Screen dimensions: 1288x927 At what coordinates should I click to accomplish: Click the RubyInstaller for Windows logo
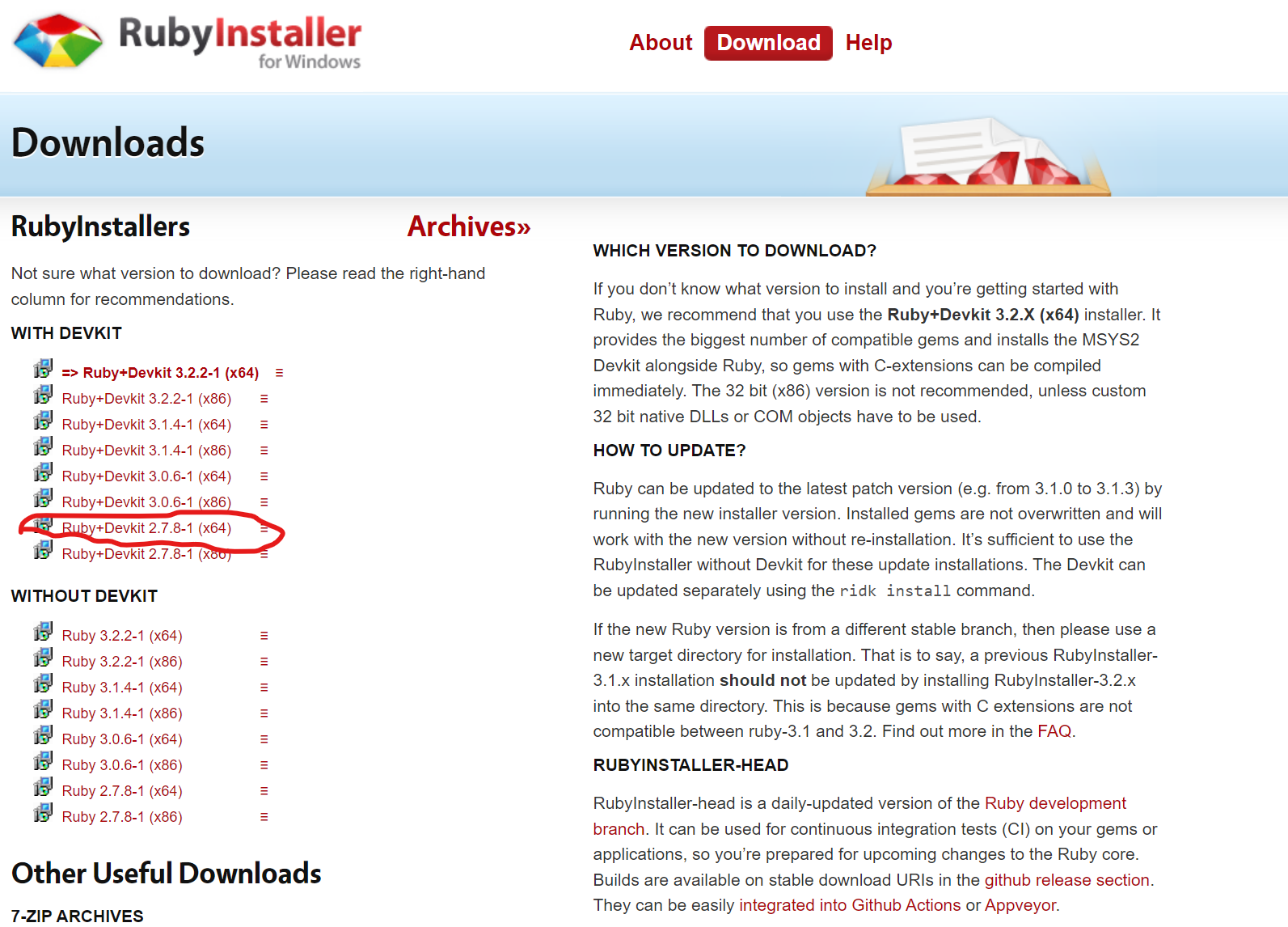[188, 40]
